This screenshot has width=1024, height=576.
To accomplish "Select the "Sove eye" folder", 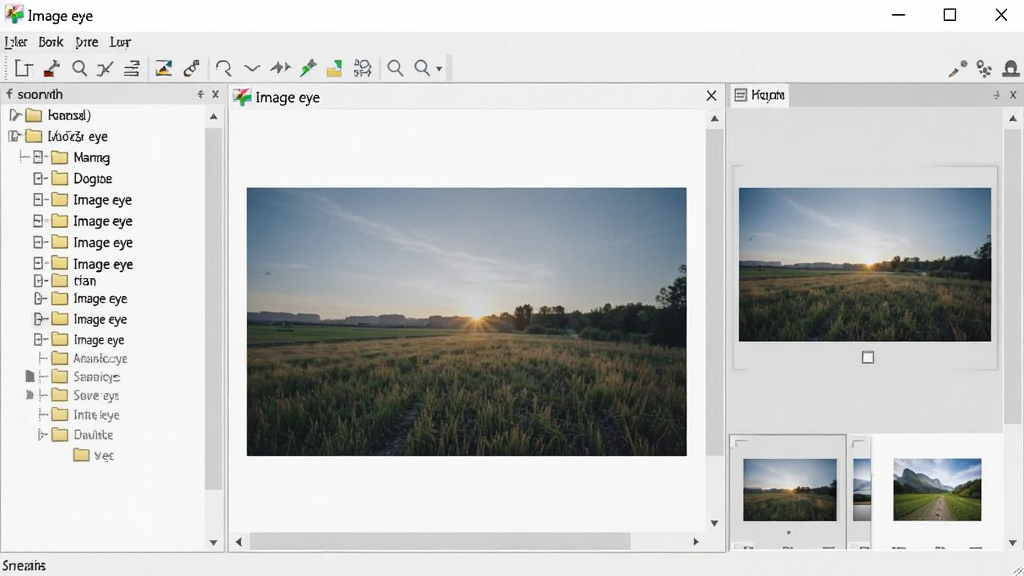I will click(96, 395).
